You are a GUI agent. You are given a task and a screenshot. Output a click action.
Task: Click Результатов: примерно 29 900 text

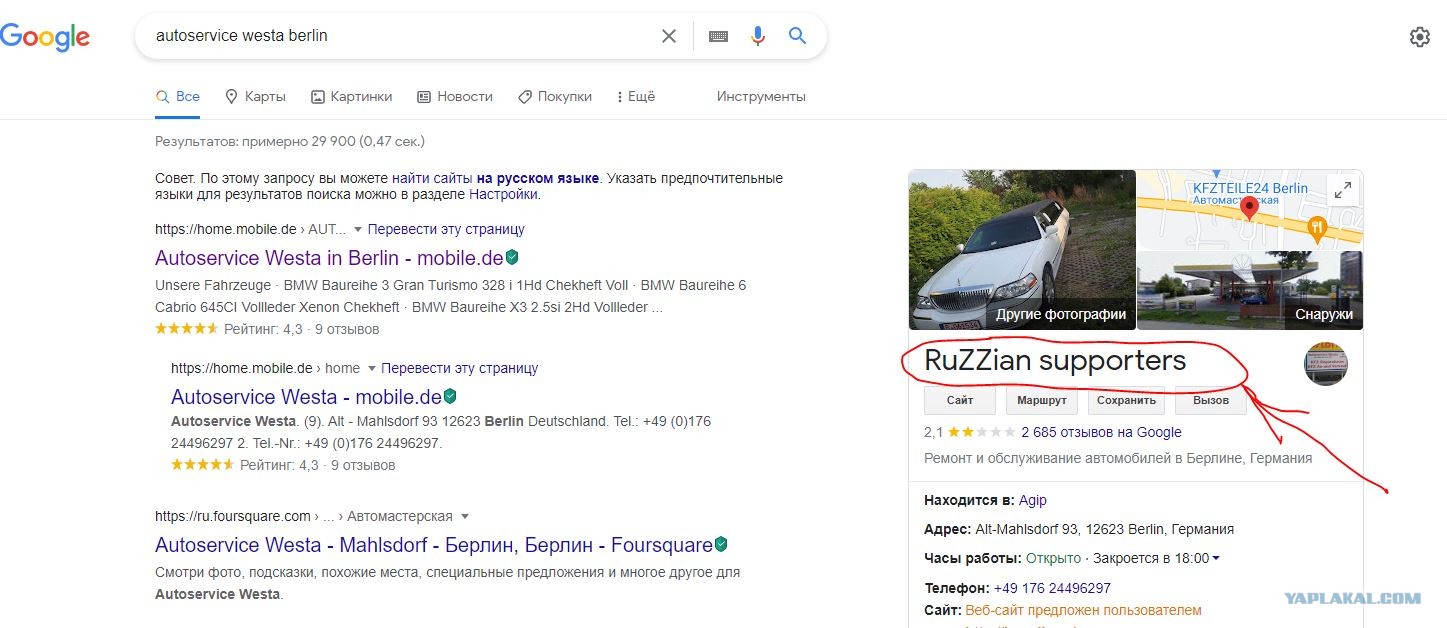pyautogui.click(x=290, y=142)
